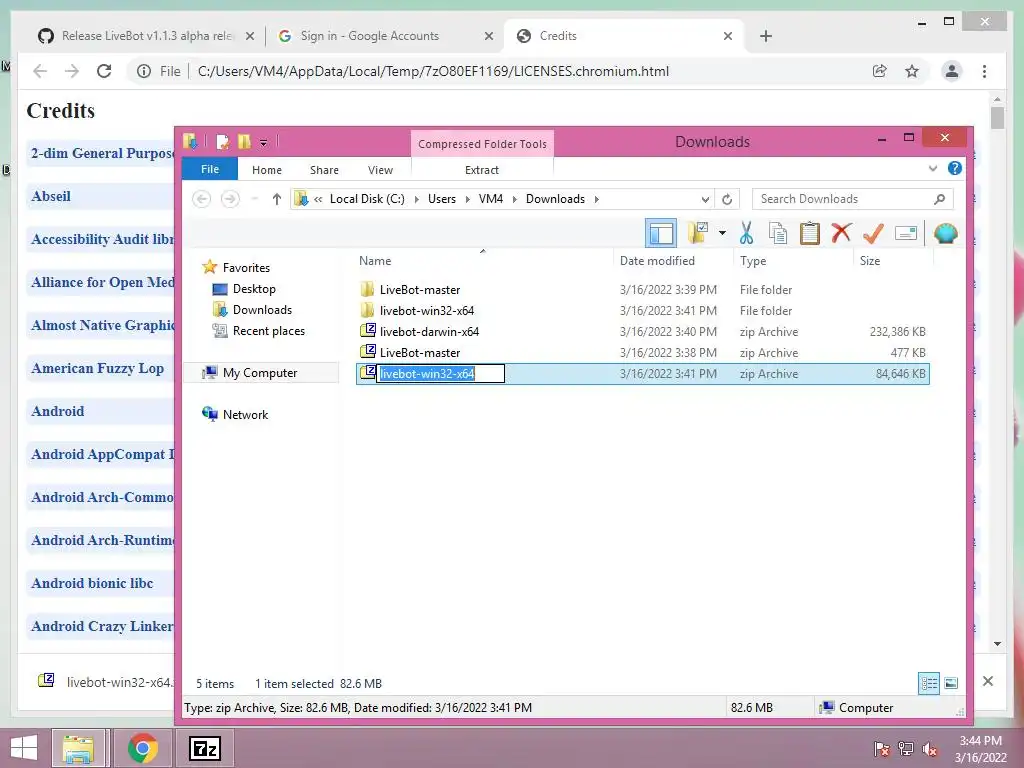The width and height of the screenshot is (1024, 768).
Task: Switch to details view layout button
Action: [x=929, y=683]
